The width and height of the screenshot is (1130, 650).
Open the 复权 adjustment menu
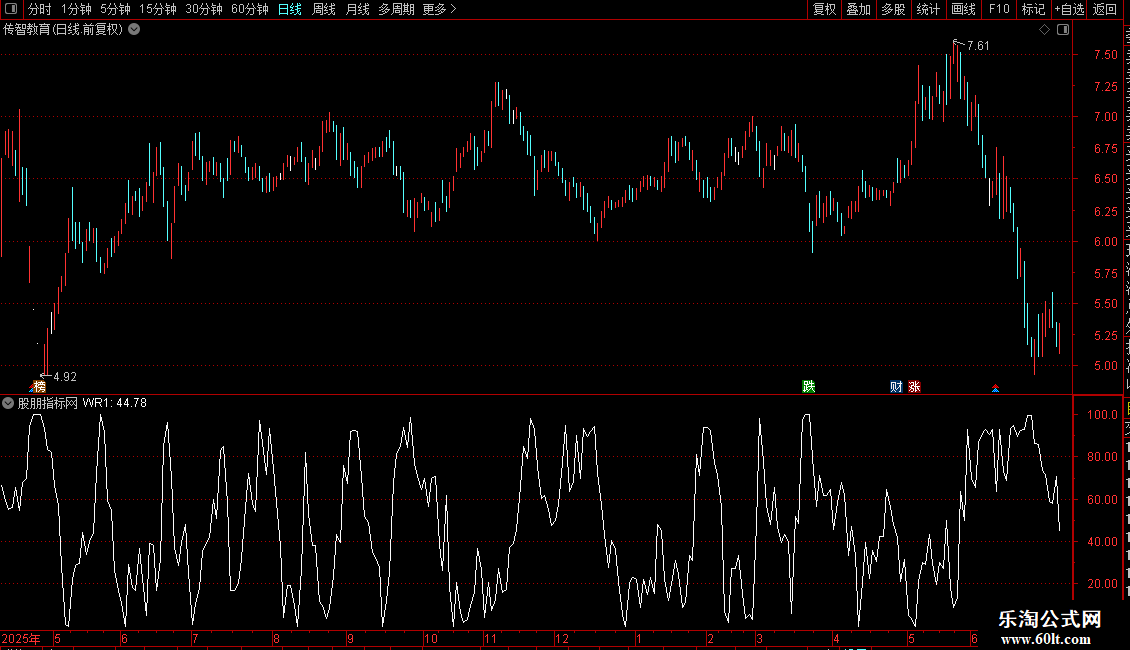tap(824, 9)
